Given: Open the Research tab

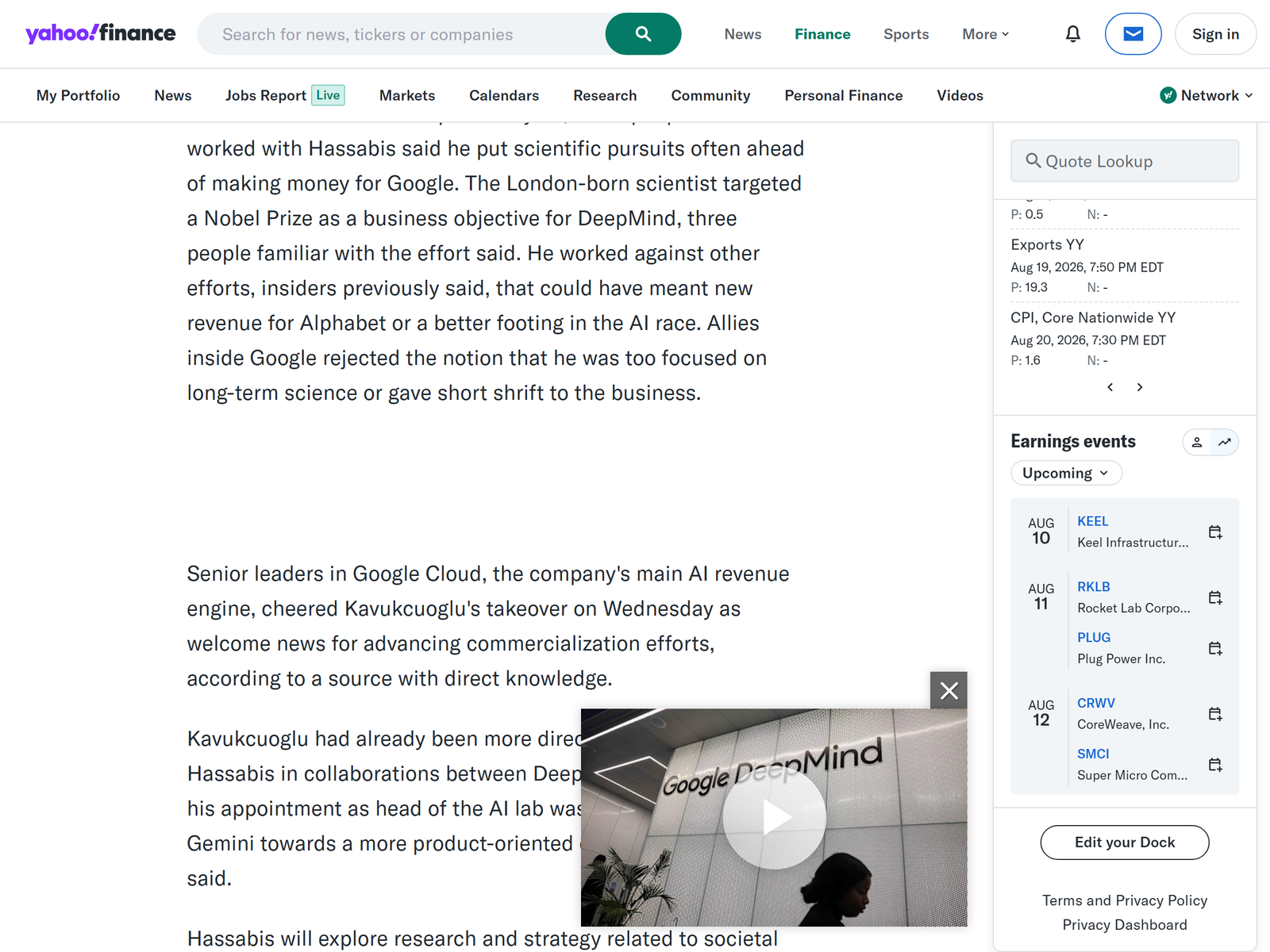Looking at the screenshot, I should click(x=605, y=95).
